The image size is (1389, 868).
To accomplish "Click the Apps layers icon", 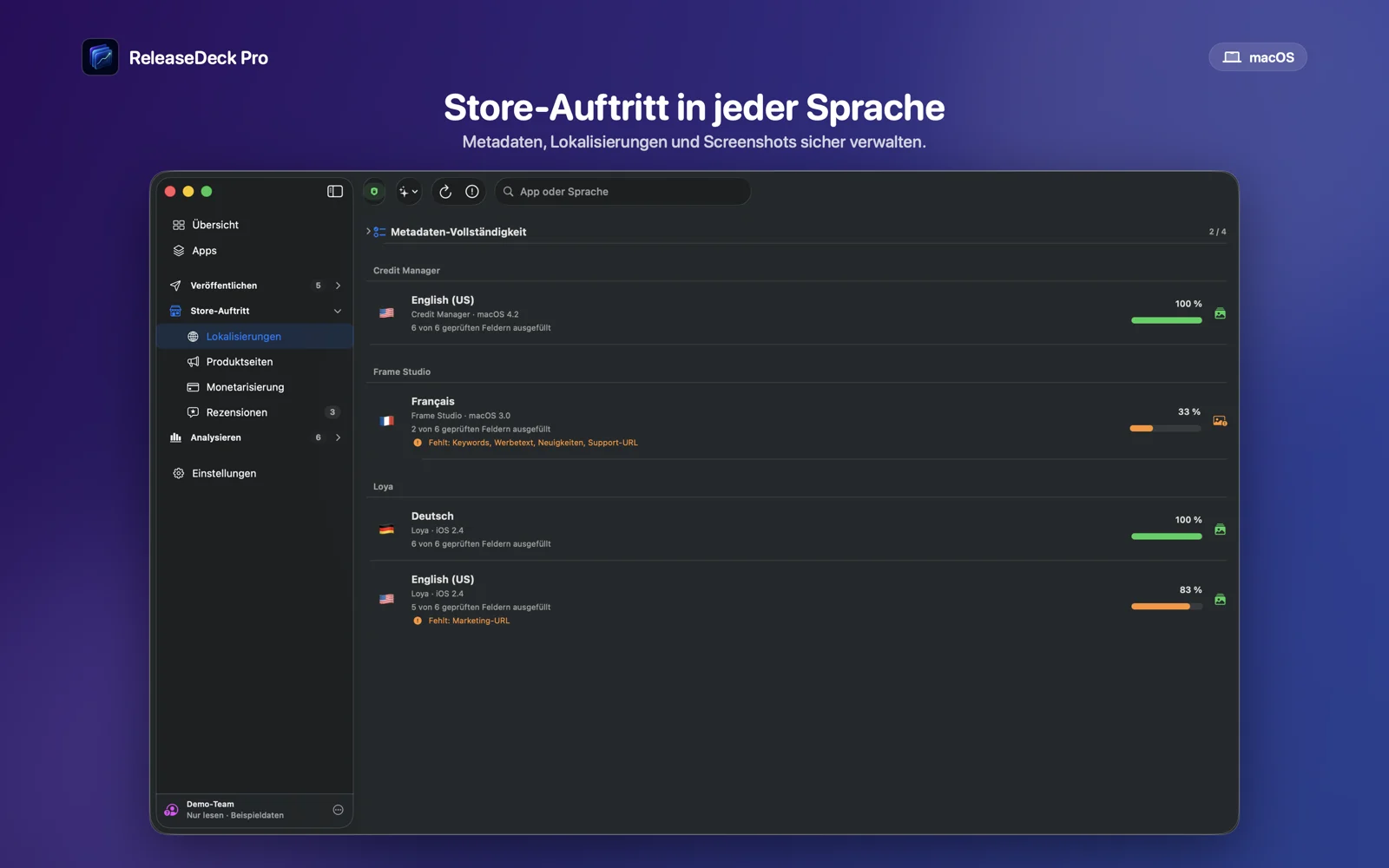I will [x=178, y=251].
